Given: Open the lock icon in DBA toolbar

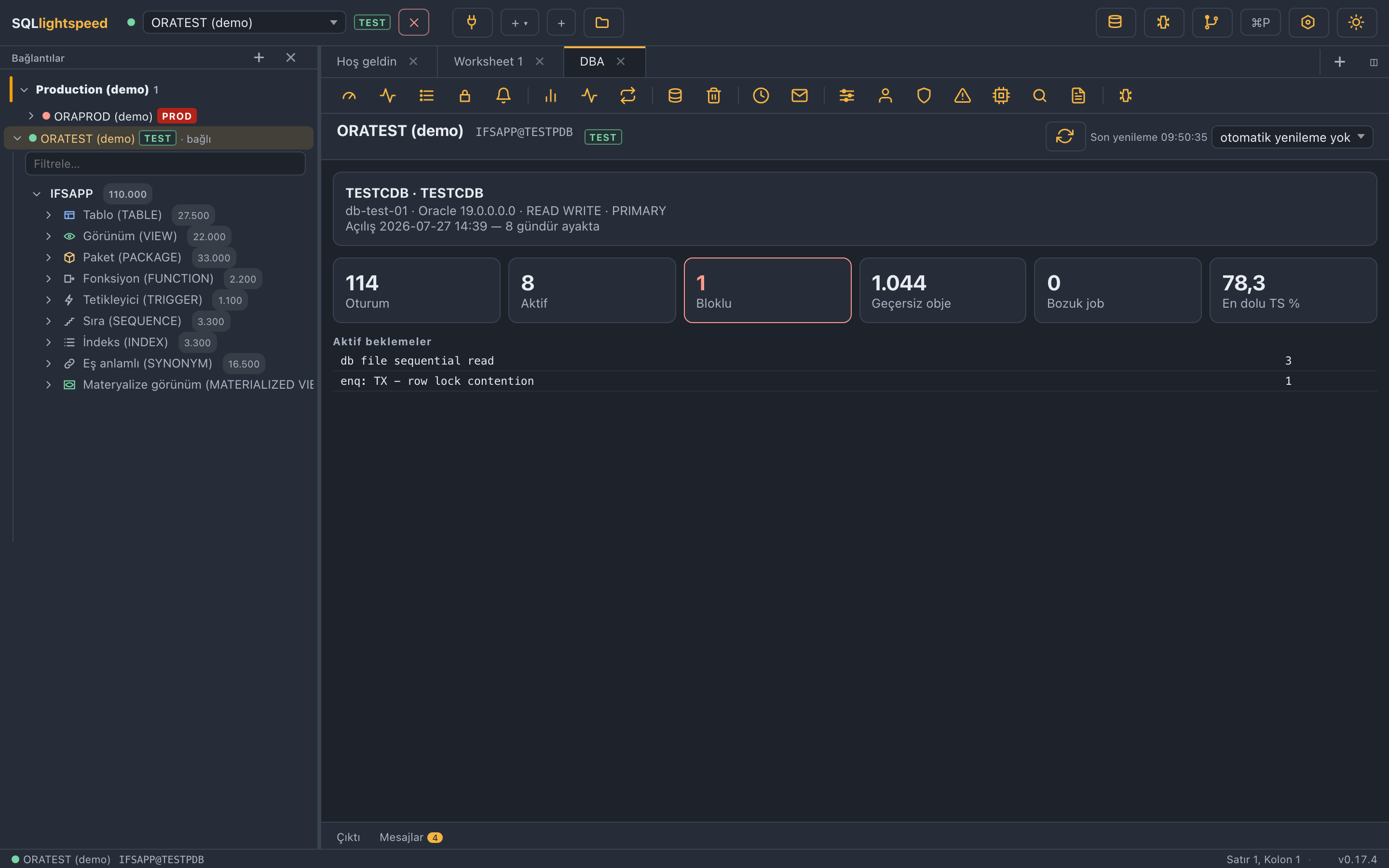Looking at the screenshot, I should [465, 95].
